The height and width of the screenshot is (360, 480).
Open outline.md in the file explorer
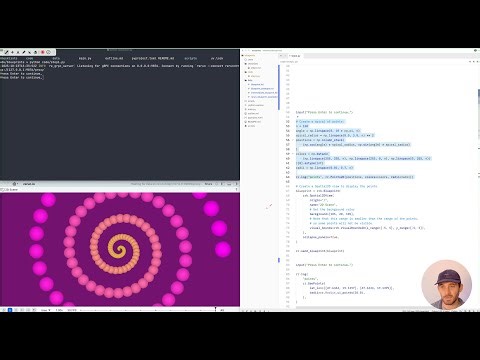click(253, 113)
